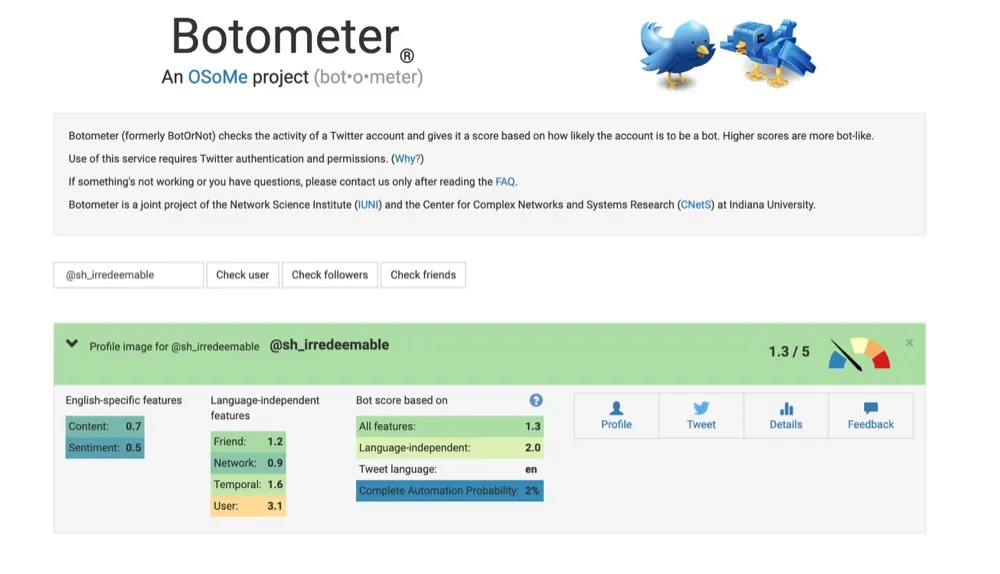Open Details with bar chart icon
Screen dimensions: 1000x574
click(786, 415)
